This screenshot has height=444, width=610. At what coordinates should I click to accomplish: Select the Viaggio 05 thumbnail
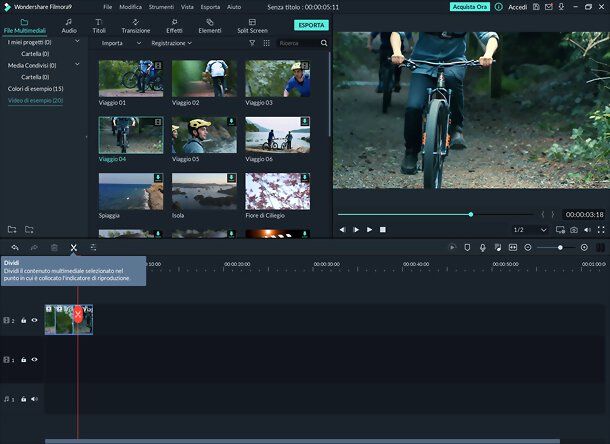204,135
